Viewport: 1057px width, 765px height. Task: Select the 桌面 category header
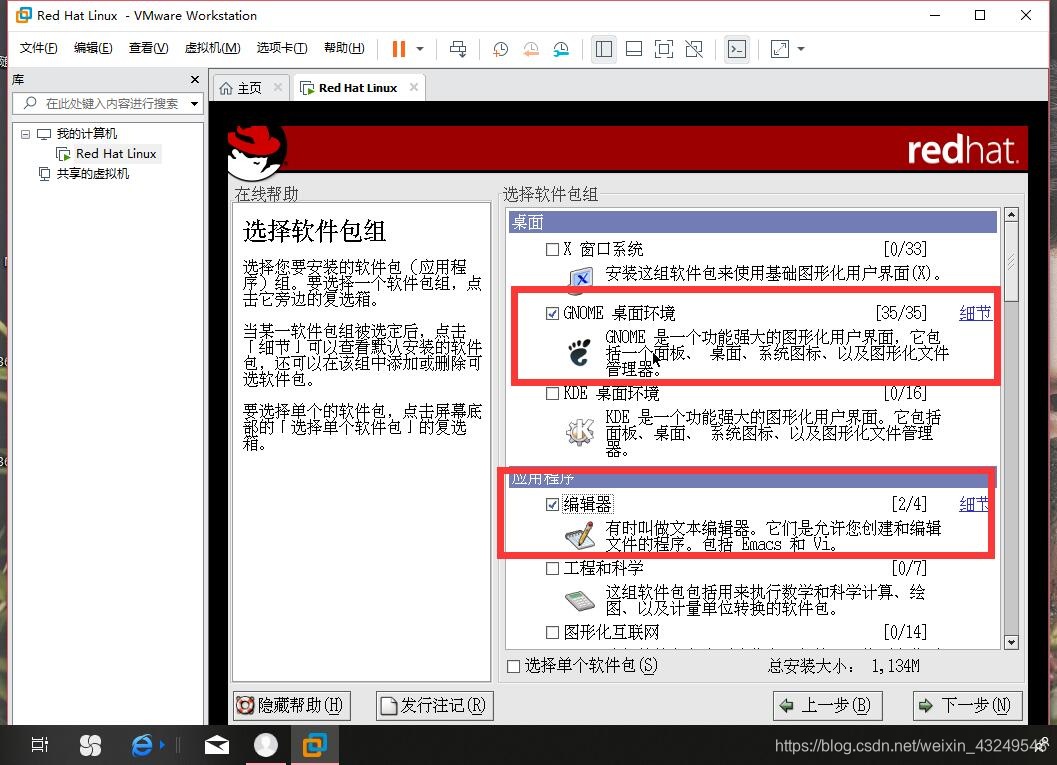tap(752, 222)
